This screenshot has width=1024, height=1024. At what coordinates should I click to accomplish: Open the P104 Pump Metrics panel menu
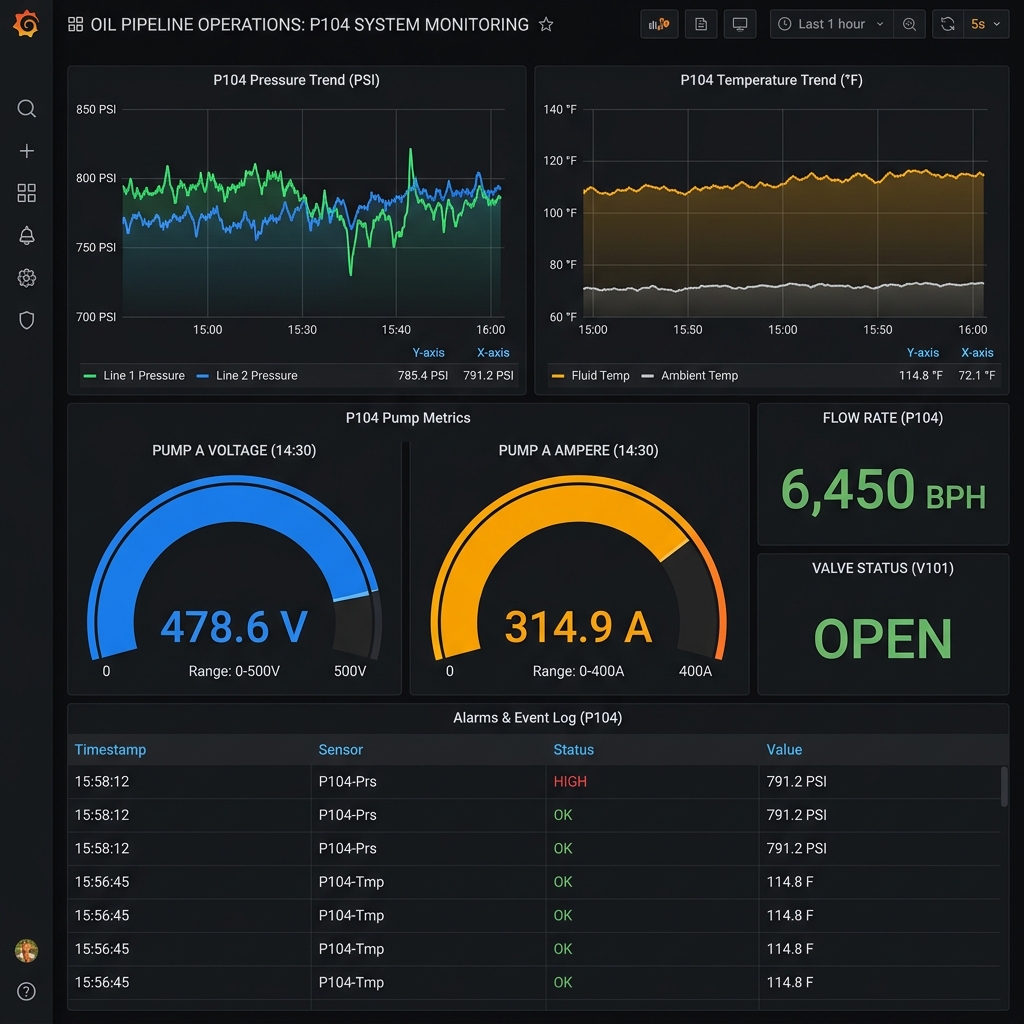tap(408, 418)
